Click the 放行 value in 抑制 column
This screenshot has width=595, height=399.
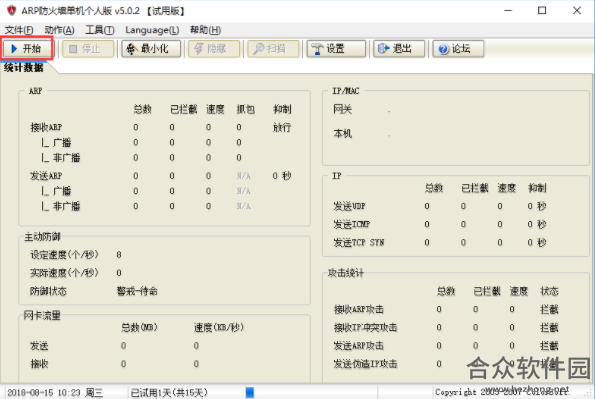(282, 127)
